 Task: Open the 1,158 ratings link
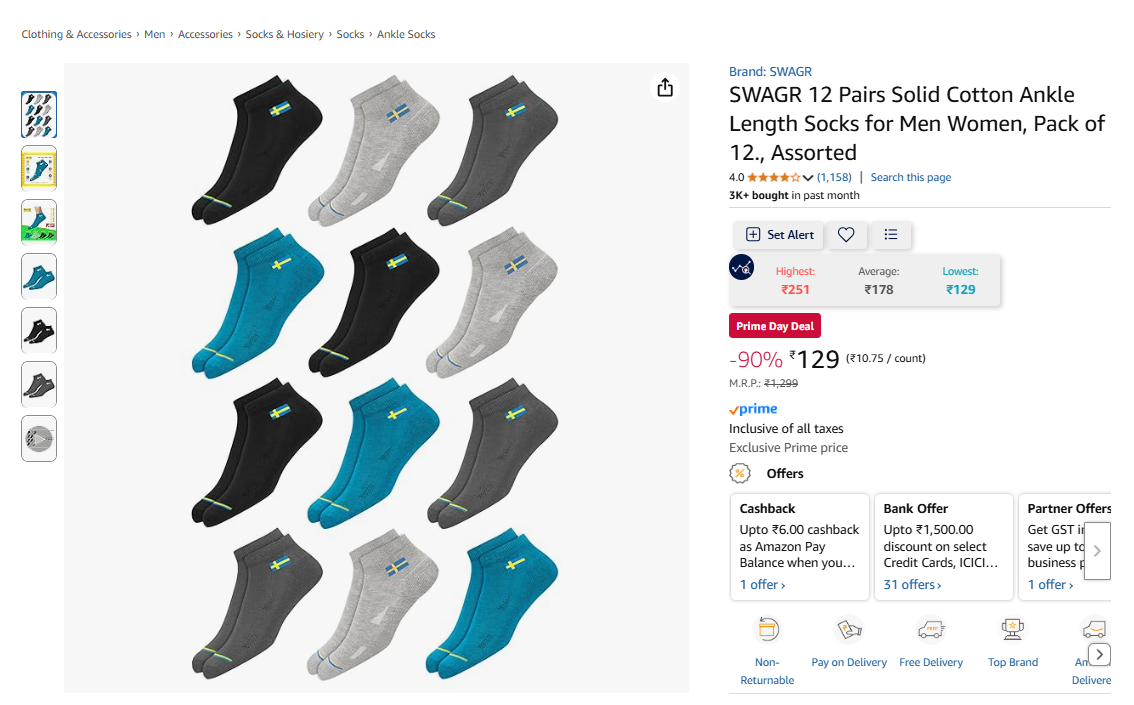(834, 178)
